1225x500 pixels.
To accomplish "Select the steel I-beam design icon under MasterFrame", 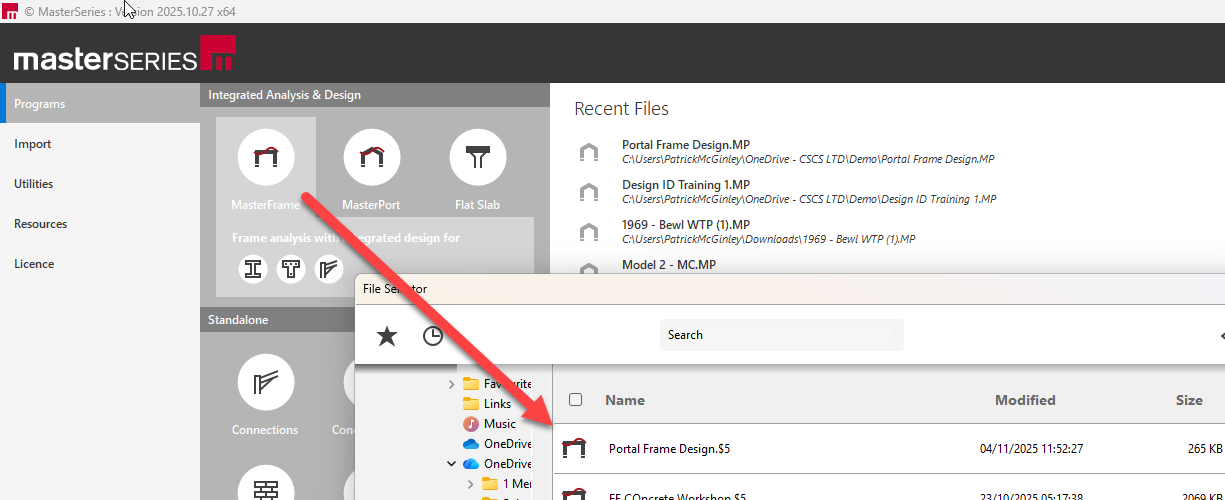I will pyautogui.click(x=254, y=269).
